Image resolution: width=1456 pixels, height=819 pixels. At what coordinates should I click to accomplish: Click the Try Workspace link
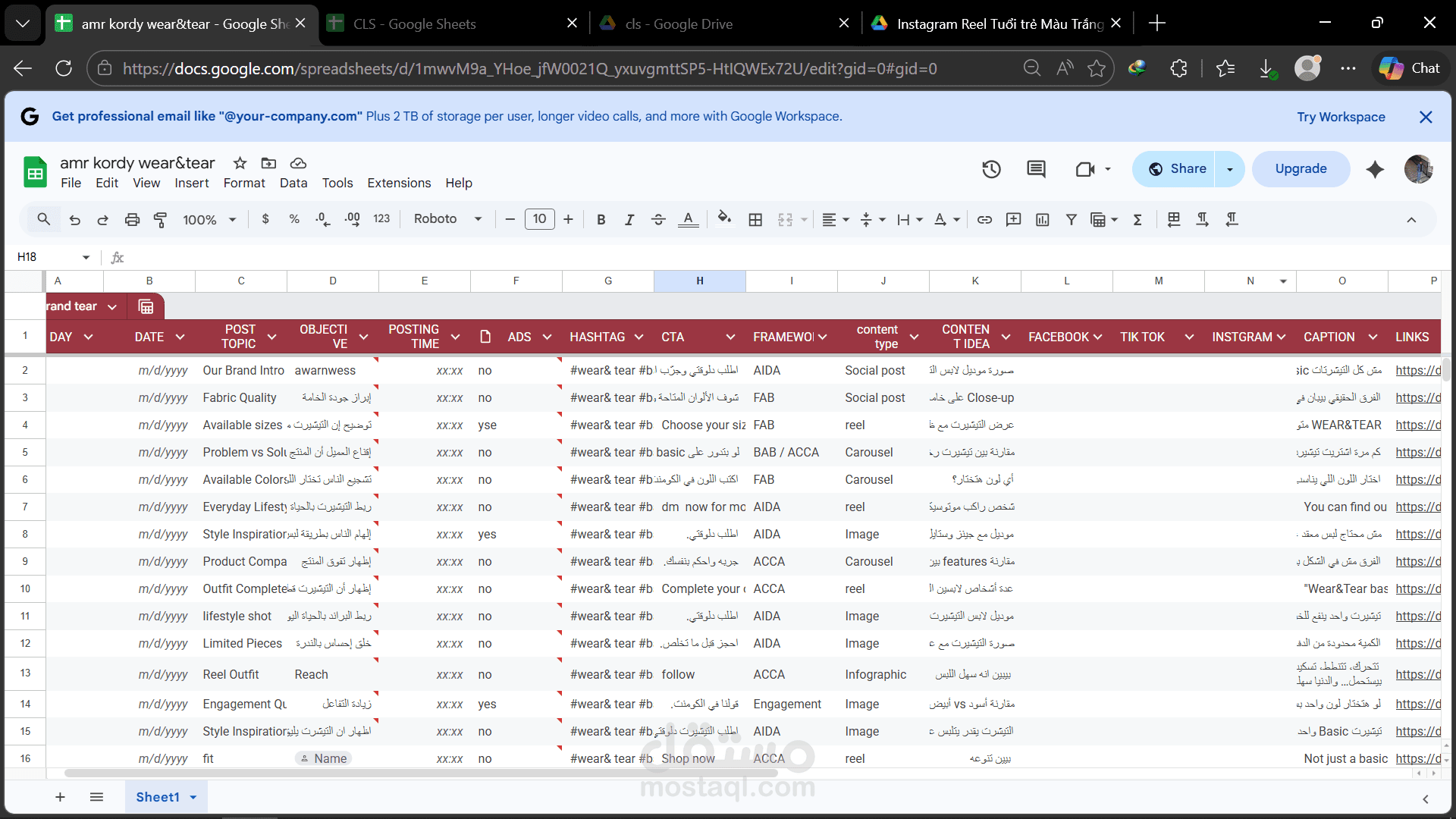1341,117
